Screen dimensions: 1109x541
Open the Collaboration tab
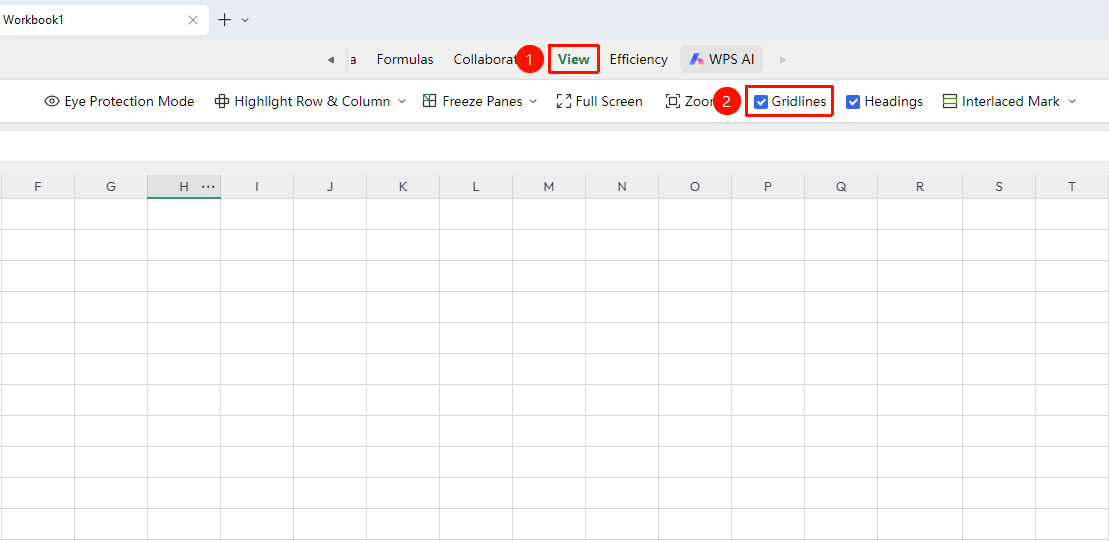click(483, 59)
